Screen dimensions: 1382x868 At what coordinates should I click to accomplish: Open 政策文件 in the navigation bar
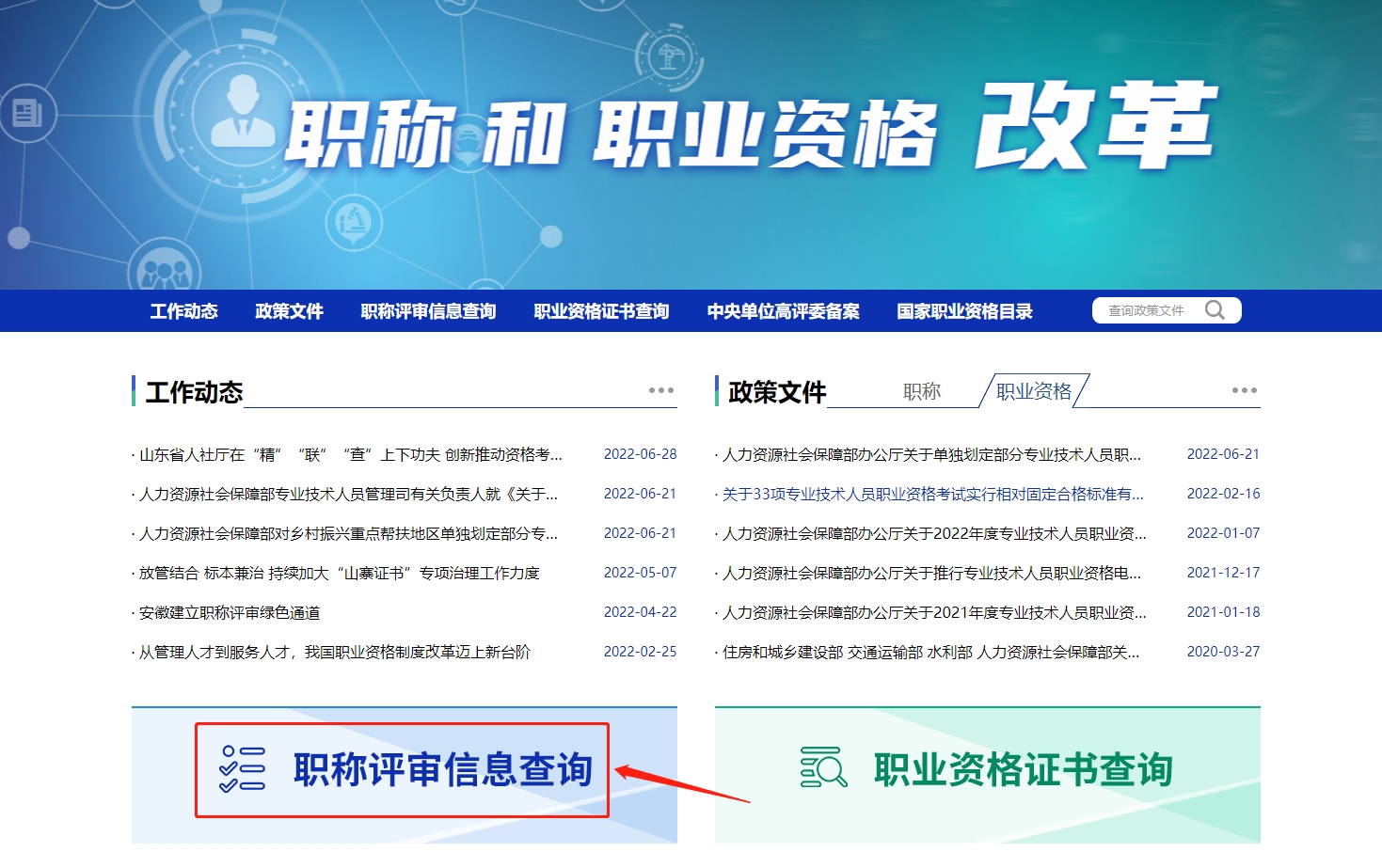point(289,311)
